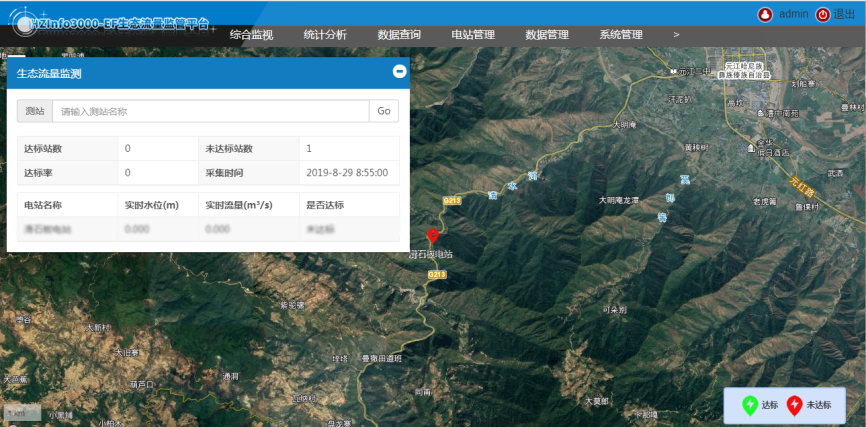Click the green 达标 legend marker

(x=749, y=405)
